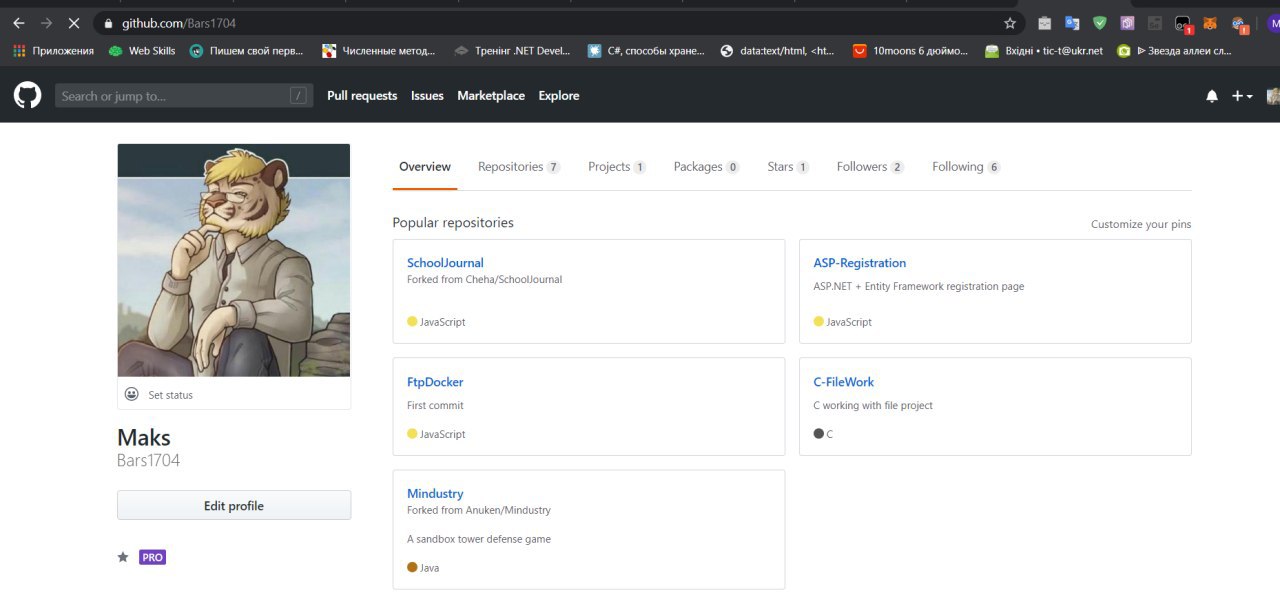Open the Численные метод... bookmark
The width and height of the screenshot is (1280, 606).
point(379,50)
